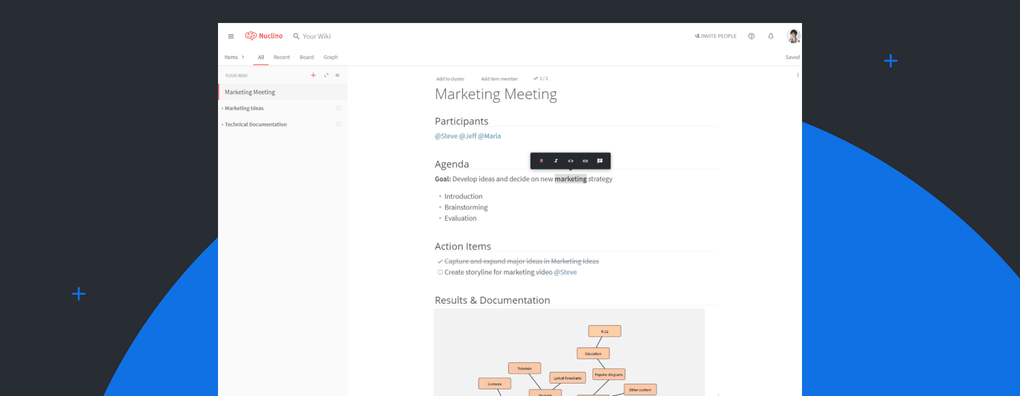
Task: Click the Tutorials node in the diagram
Action: coord(524,368)
